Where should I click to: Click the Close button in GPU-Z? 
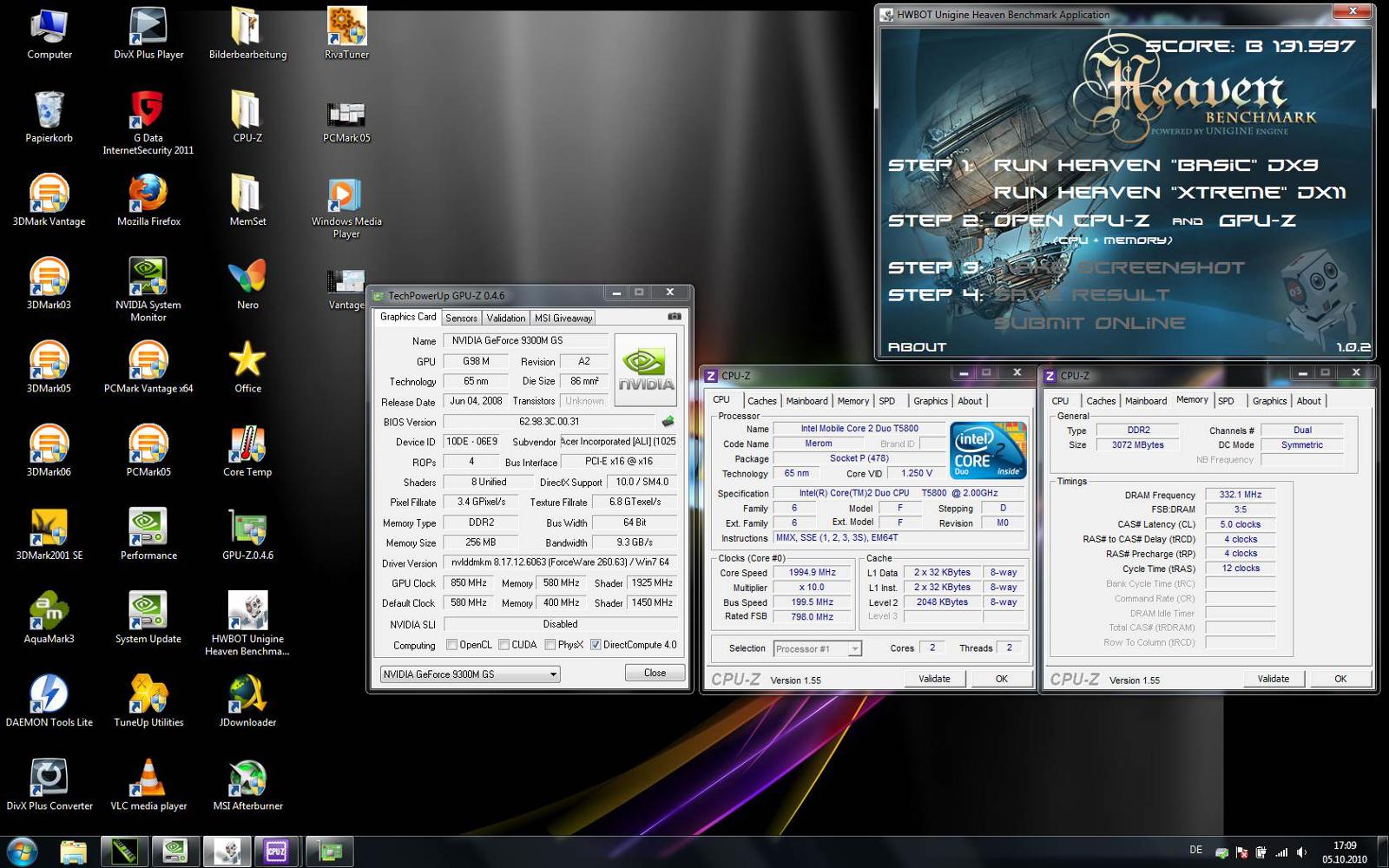(x=655, y=673)
